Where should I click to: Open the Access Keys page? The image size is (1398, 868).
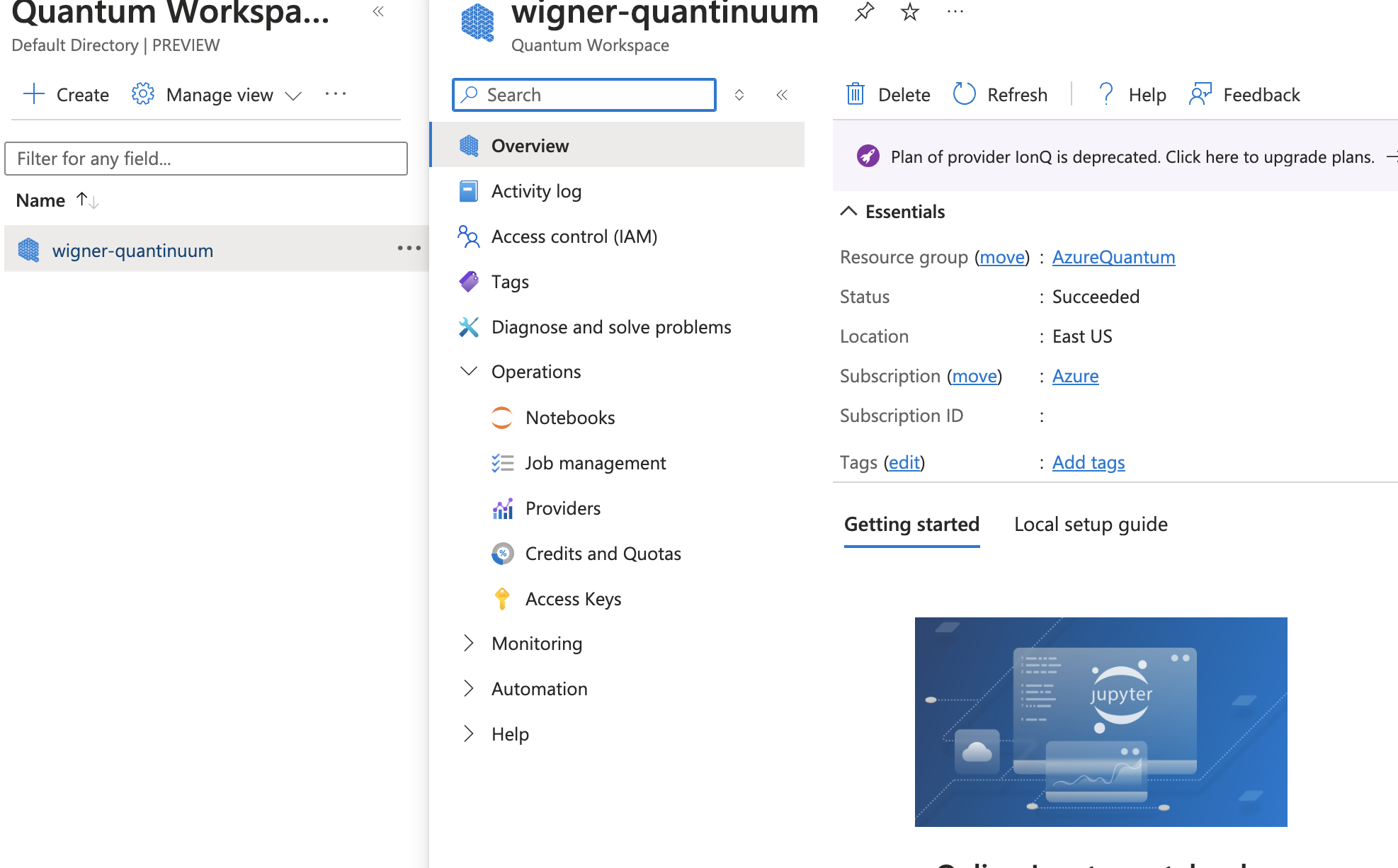point(573,598)
